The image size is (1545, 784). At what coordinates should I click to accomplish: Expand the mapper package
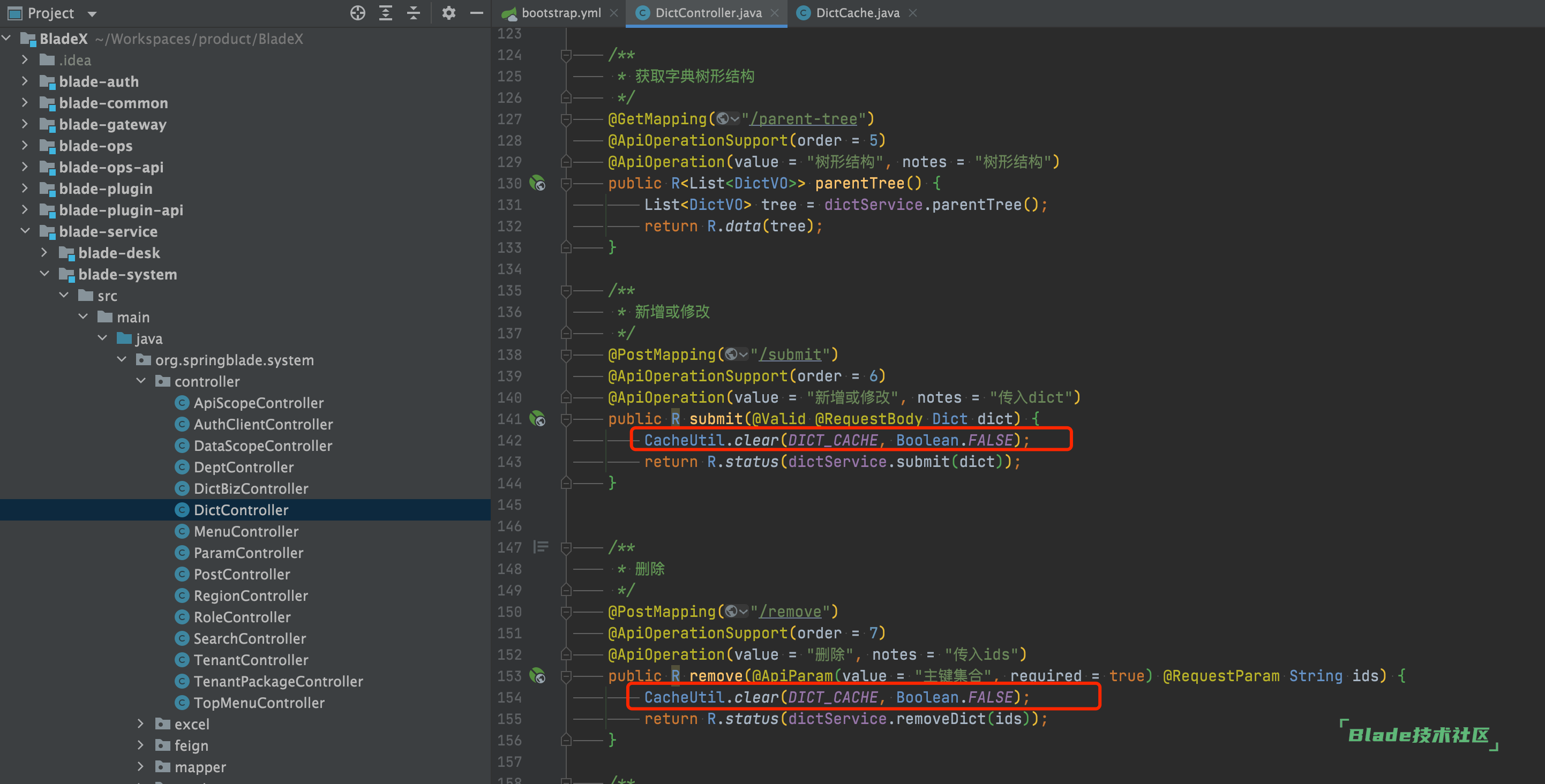(140, 767)
